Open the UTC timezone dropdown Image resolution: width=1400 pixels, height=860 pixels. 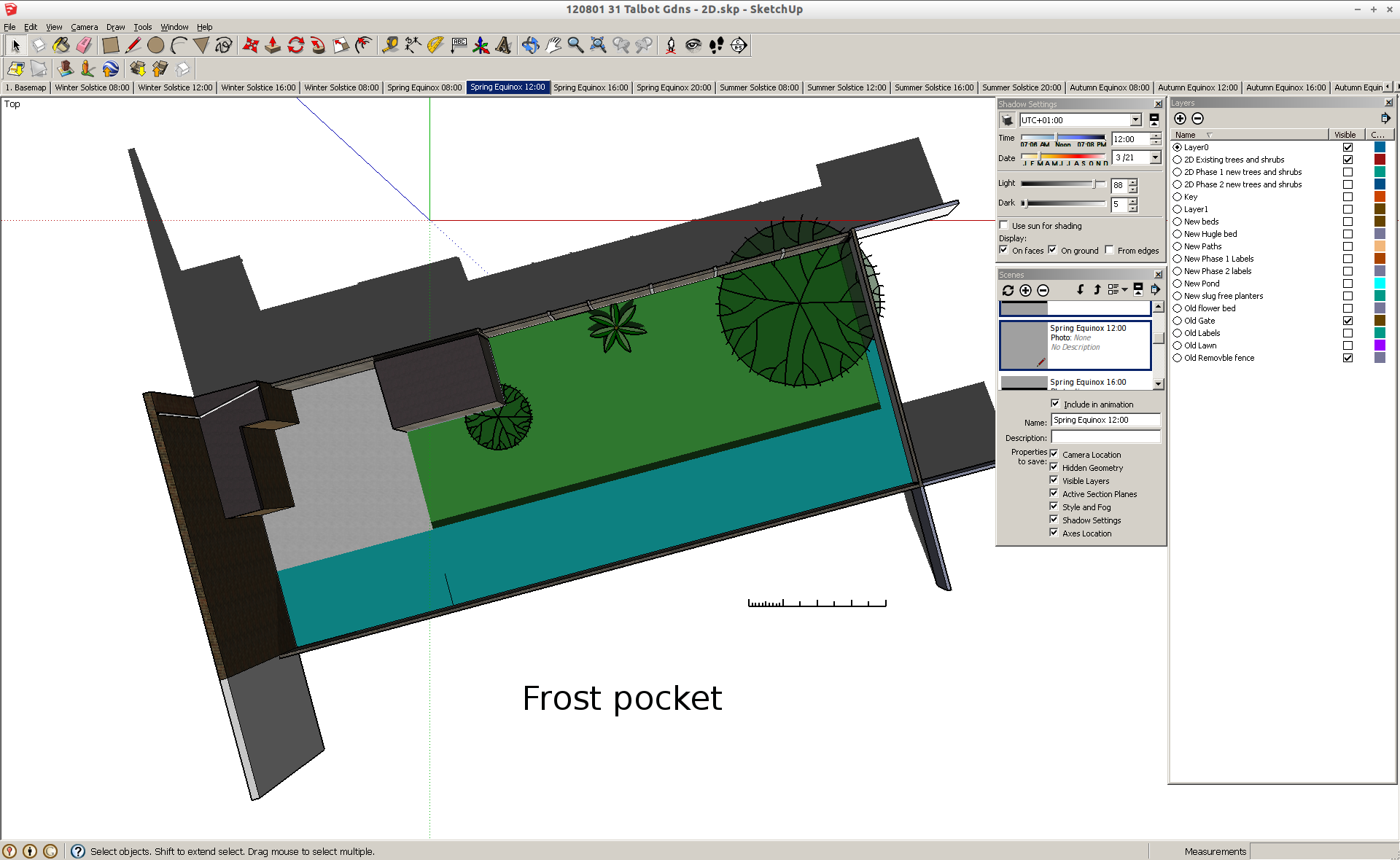point(1136,120)
